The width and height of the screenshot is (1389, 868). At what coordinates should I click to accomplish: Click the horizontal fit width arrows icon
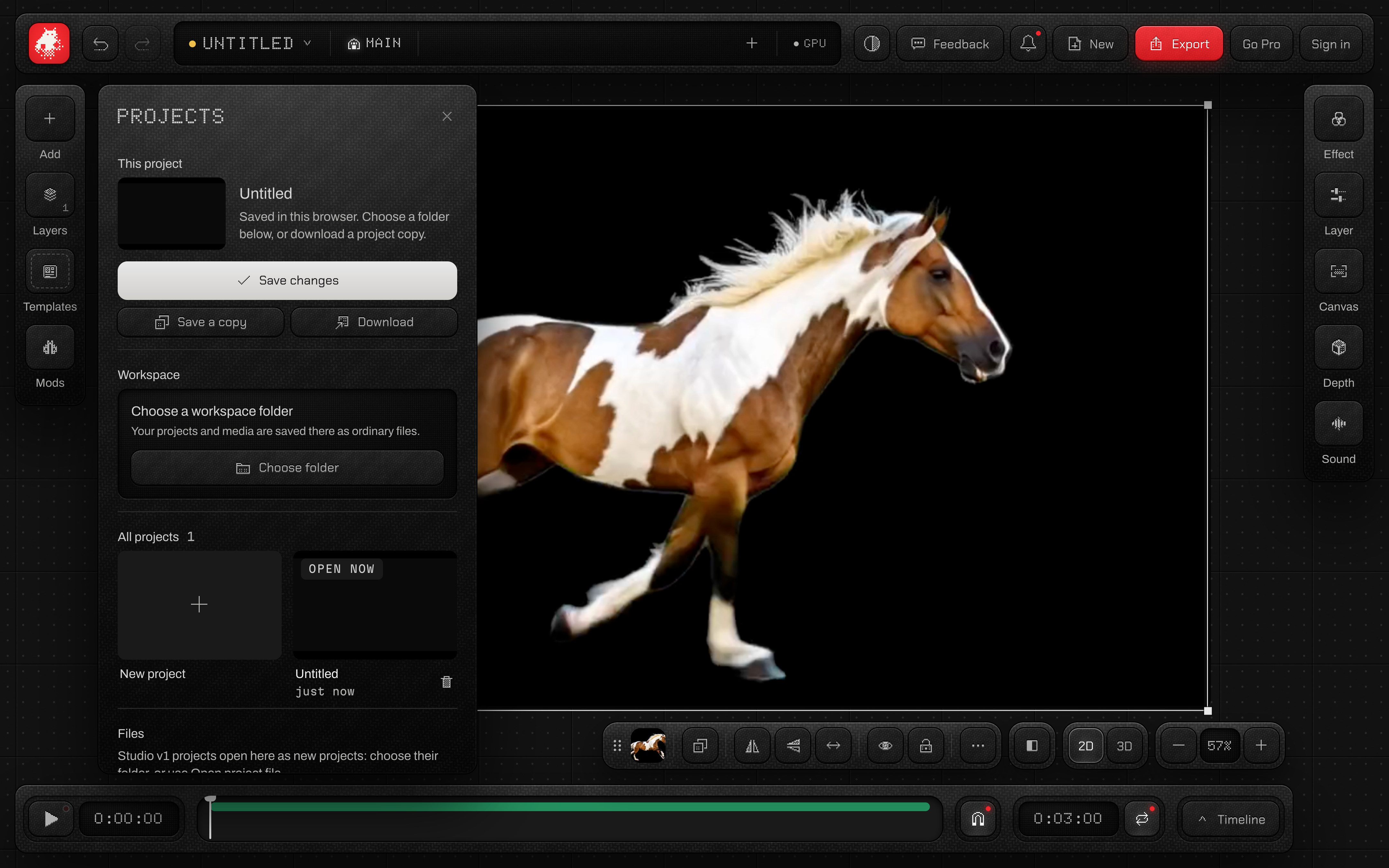coord(833,746)
